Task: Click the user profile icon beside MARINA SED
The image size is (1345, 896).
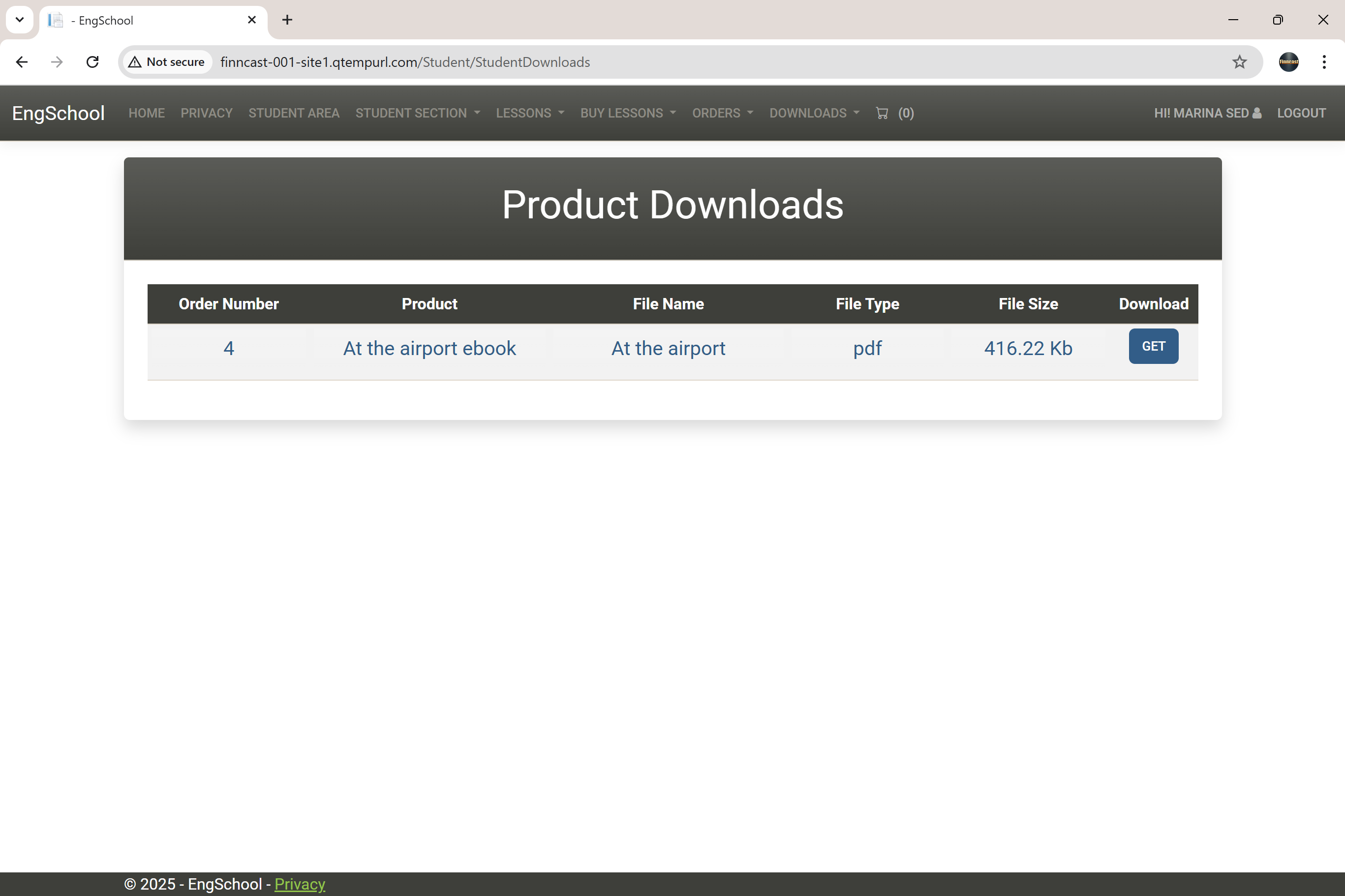Action: point(1256,113)
